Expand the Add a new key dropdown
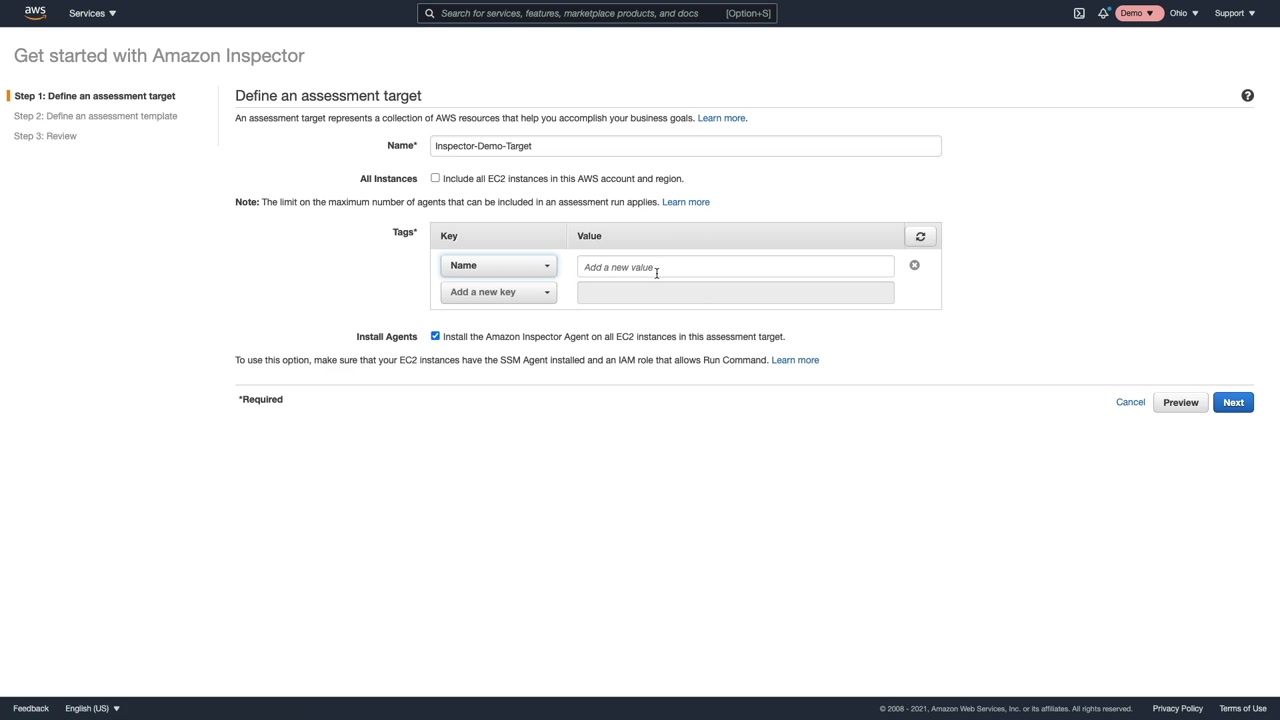 click(498, 292)
